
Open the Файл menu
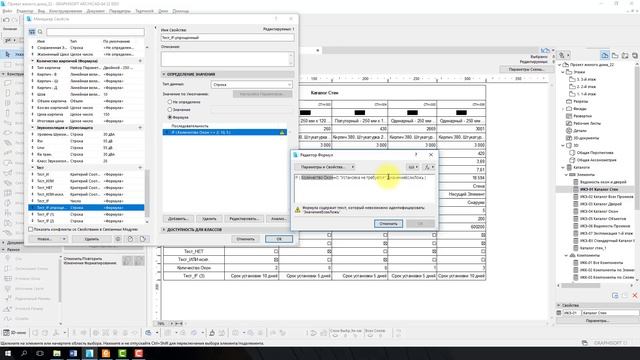(7, 11)
